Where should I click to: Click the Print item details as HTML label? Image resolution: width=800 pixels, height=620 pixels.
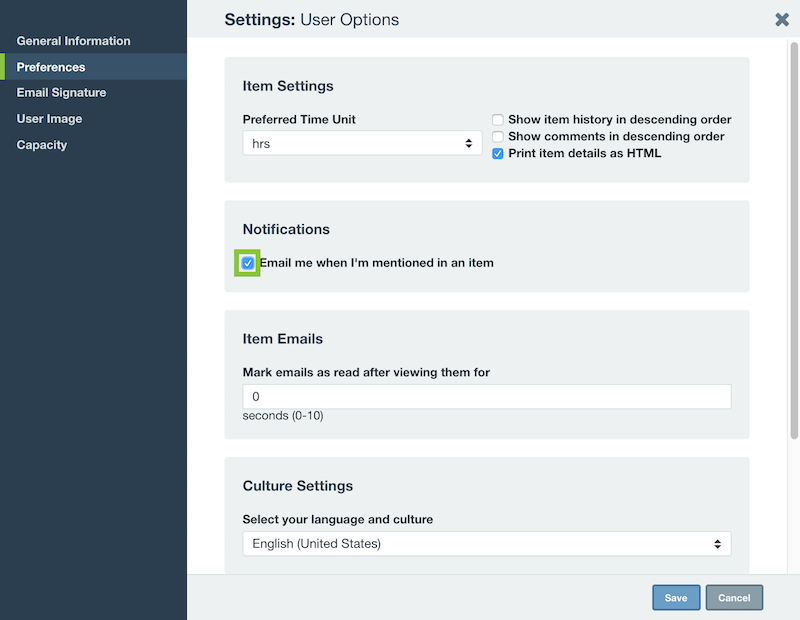coord(585,153)
